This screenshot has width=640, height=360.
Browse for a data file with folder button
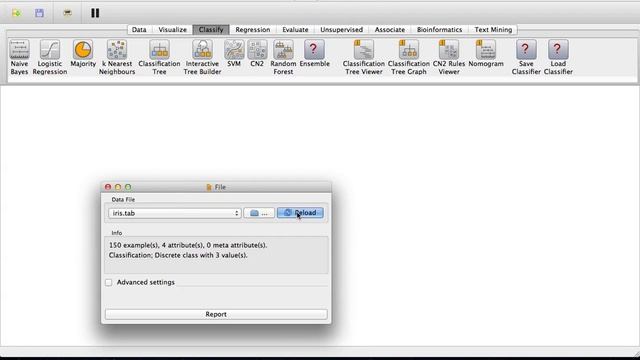[x=259, y=213]
